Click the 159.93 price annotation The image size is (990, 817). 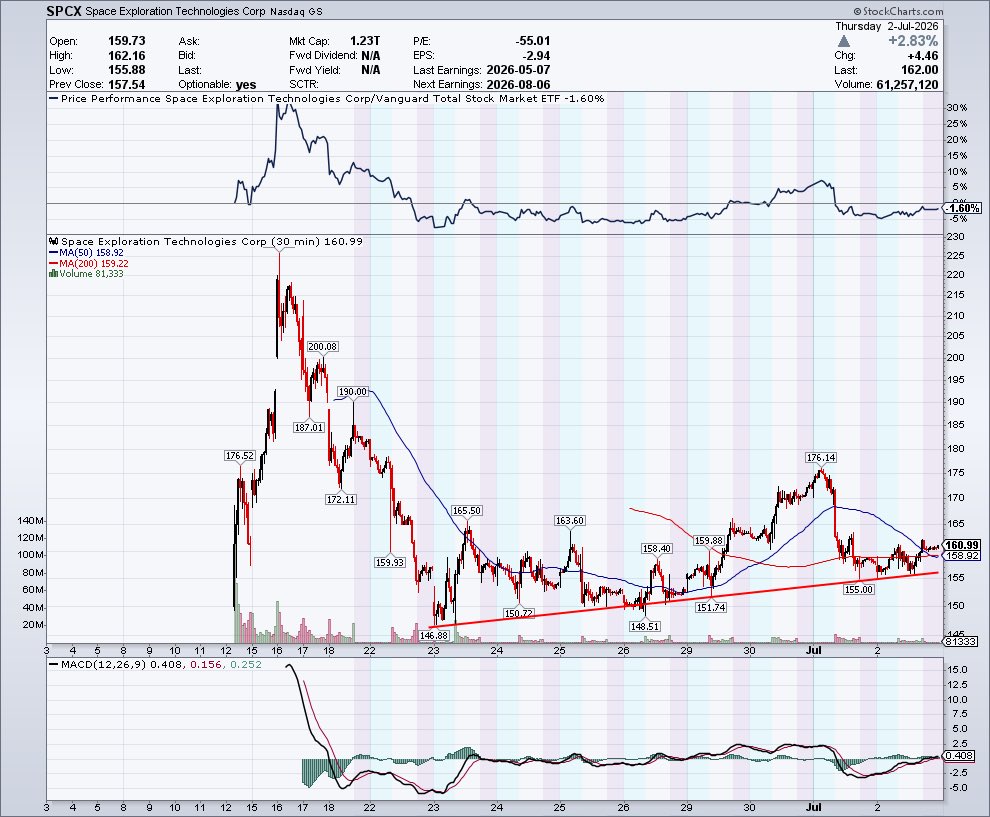point(390,562)
